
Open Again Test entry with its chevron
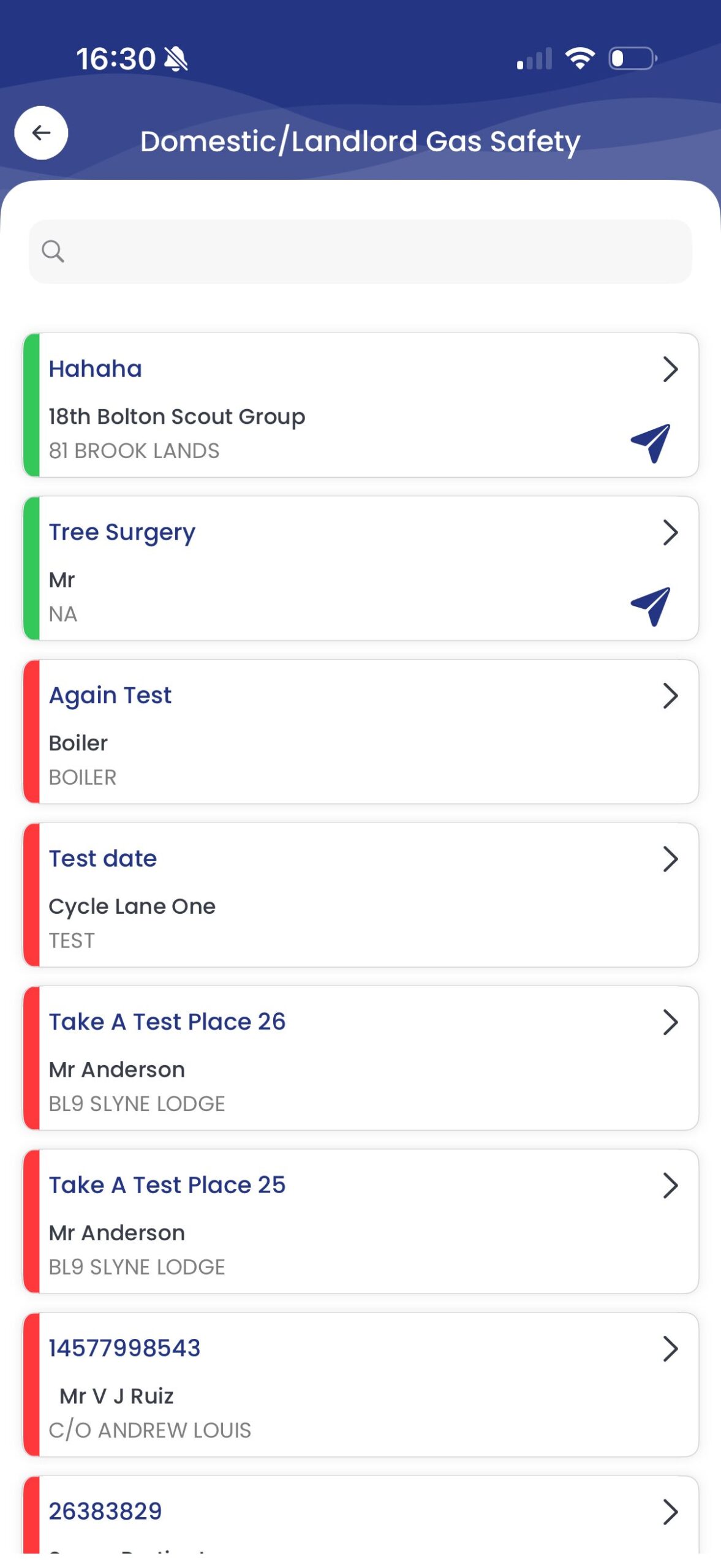coord(670,695)
